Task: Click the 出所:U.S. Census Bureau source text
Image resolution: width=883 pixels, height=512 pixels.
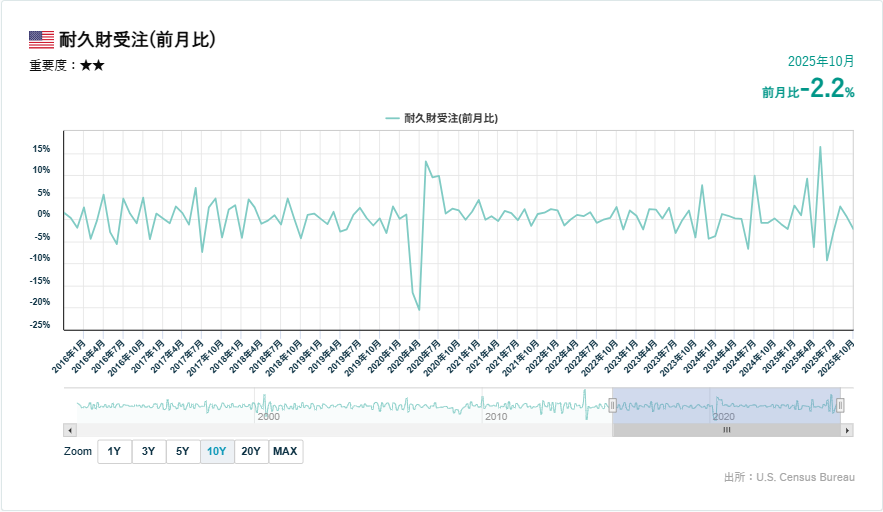Action: [789, 477]
